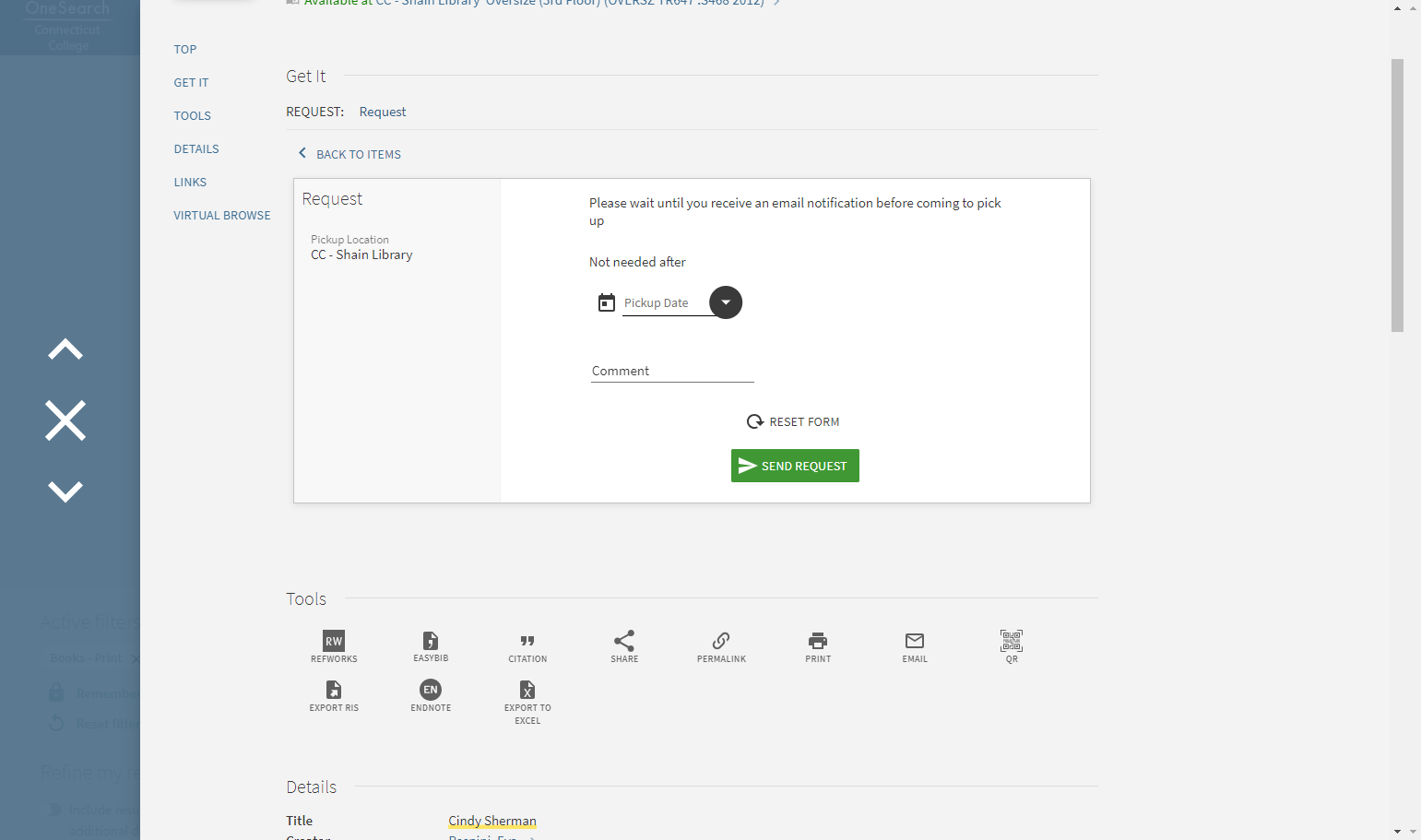This screenshot has width=1421, height=840.
Task: Click the Comment text field
Action: coord(672,371)
